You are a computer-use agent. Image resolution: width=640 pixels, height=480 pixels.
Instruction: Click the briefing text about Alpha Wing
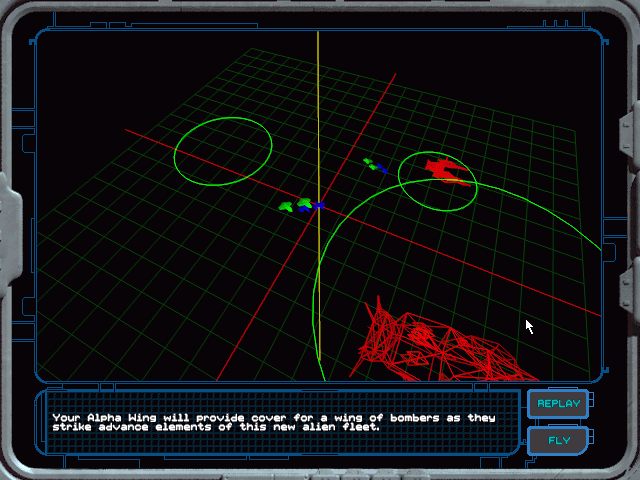274,422
